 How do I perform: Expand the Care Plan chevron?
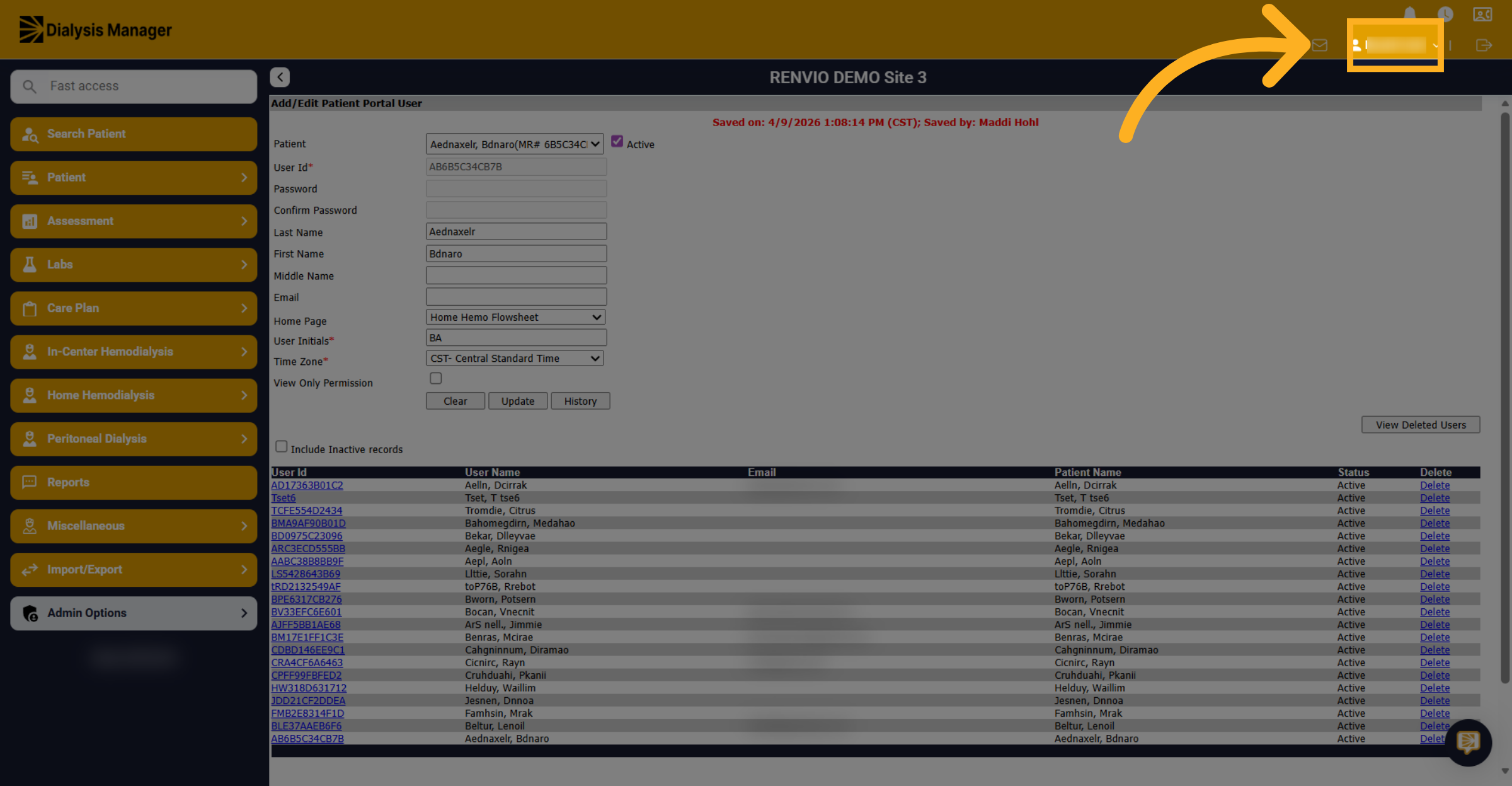pyautogui.click(x=244, y=308)
